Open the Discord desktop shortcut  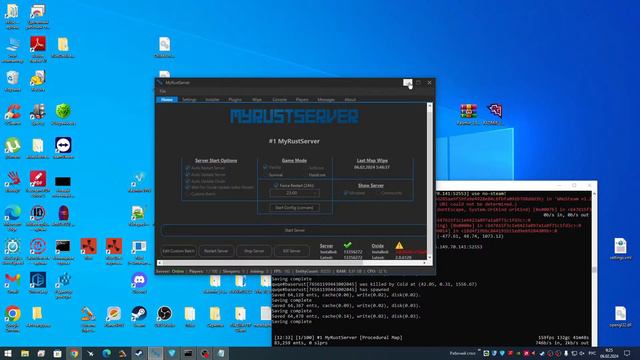pyautogui.click(x=139, y=283)
